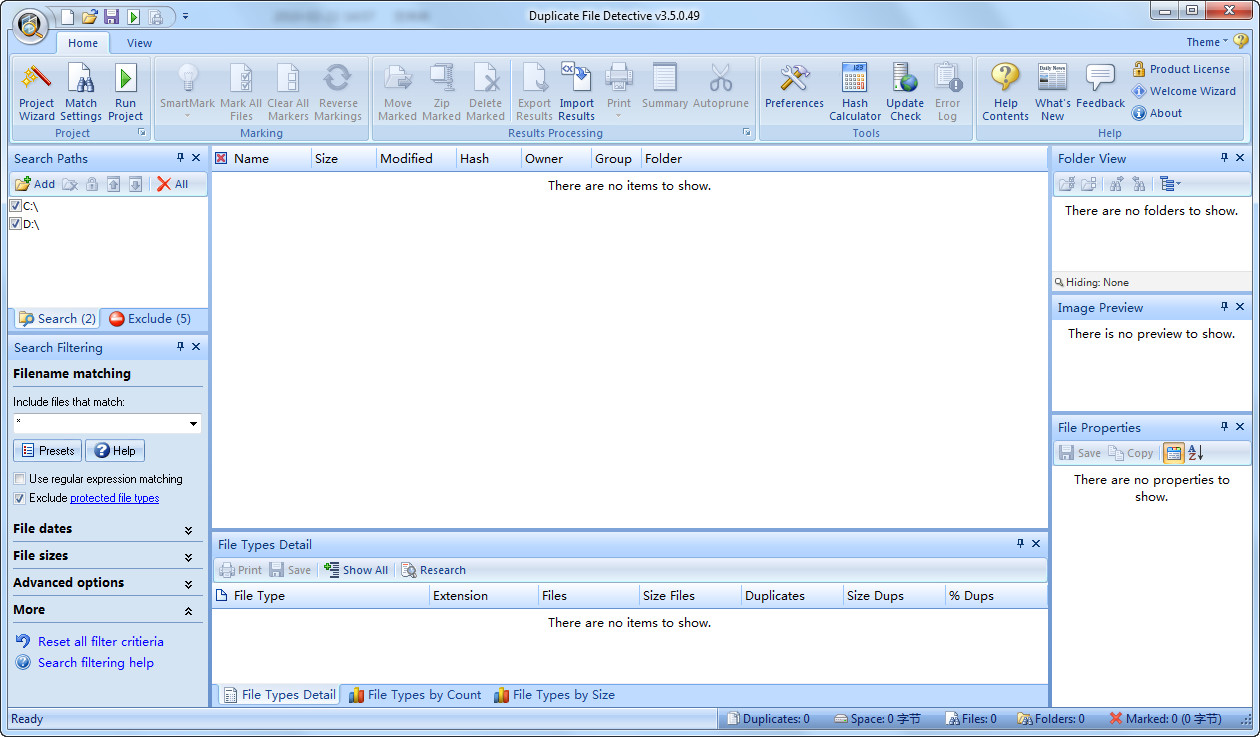1260x737 pixels.
Task: Open Search filtering help link
Action: pyautogui.click(x=96, y=663)
